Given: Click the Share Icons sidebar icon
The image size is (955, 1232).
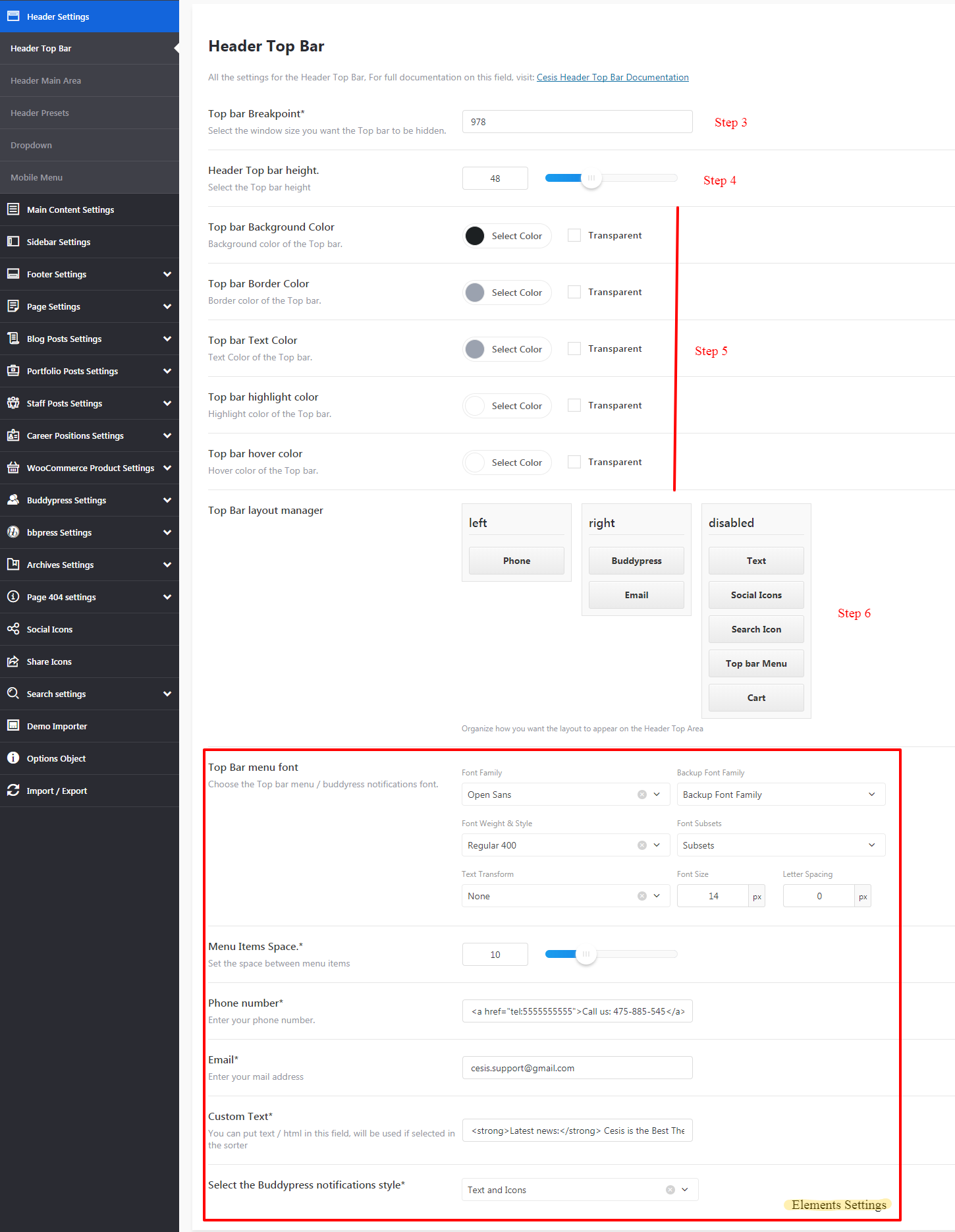Looking at the screenshot, I should point(13,661).
